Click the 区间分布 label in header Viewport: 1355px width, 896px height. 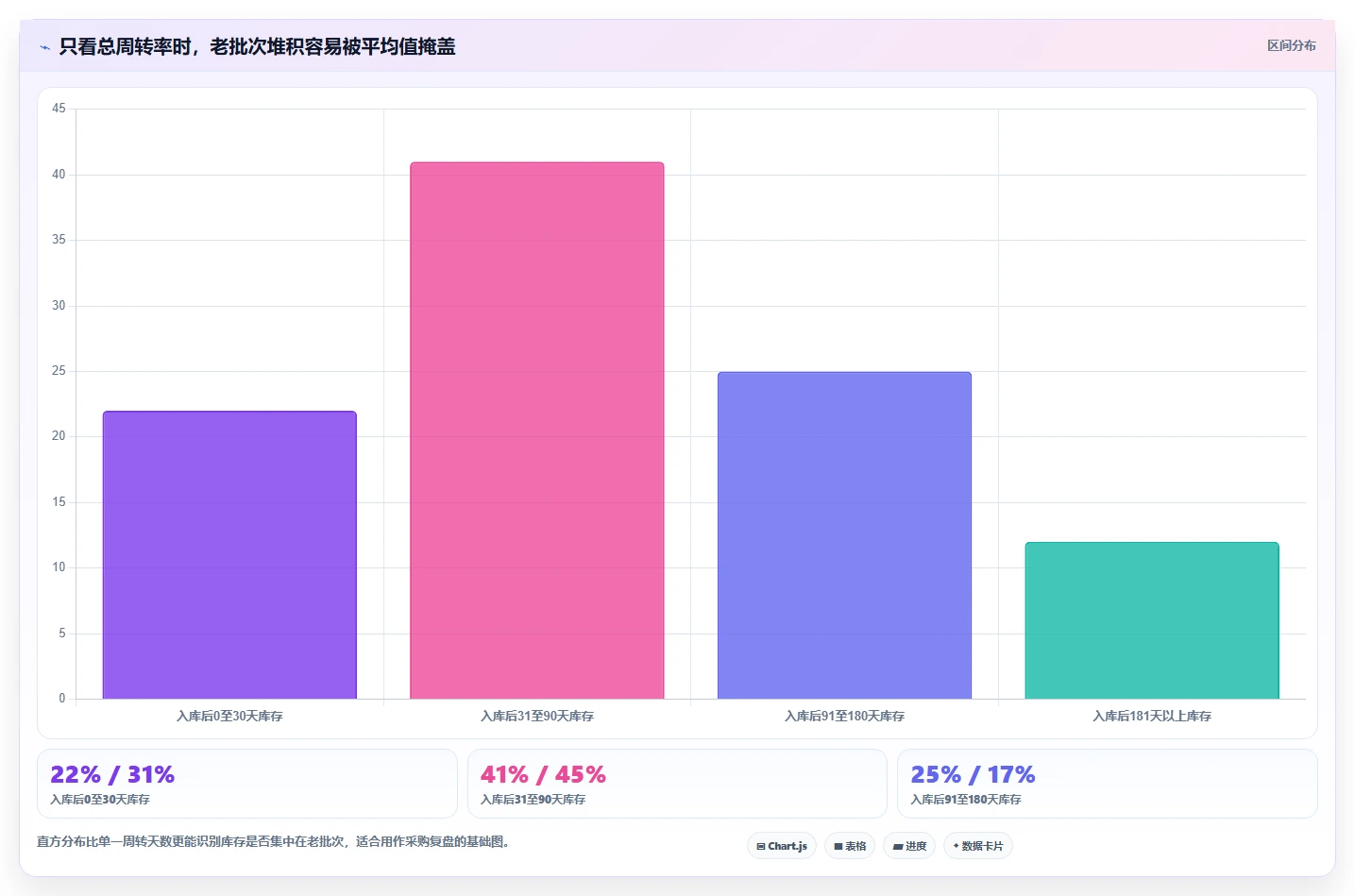coord(1291,45)
